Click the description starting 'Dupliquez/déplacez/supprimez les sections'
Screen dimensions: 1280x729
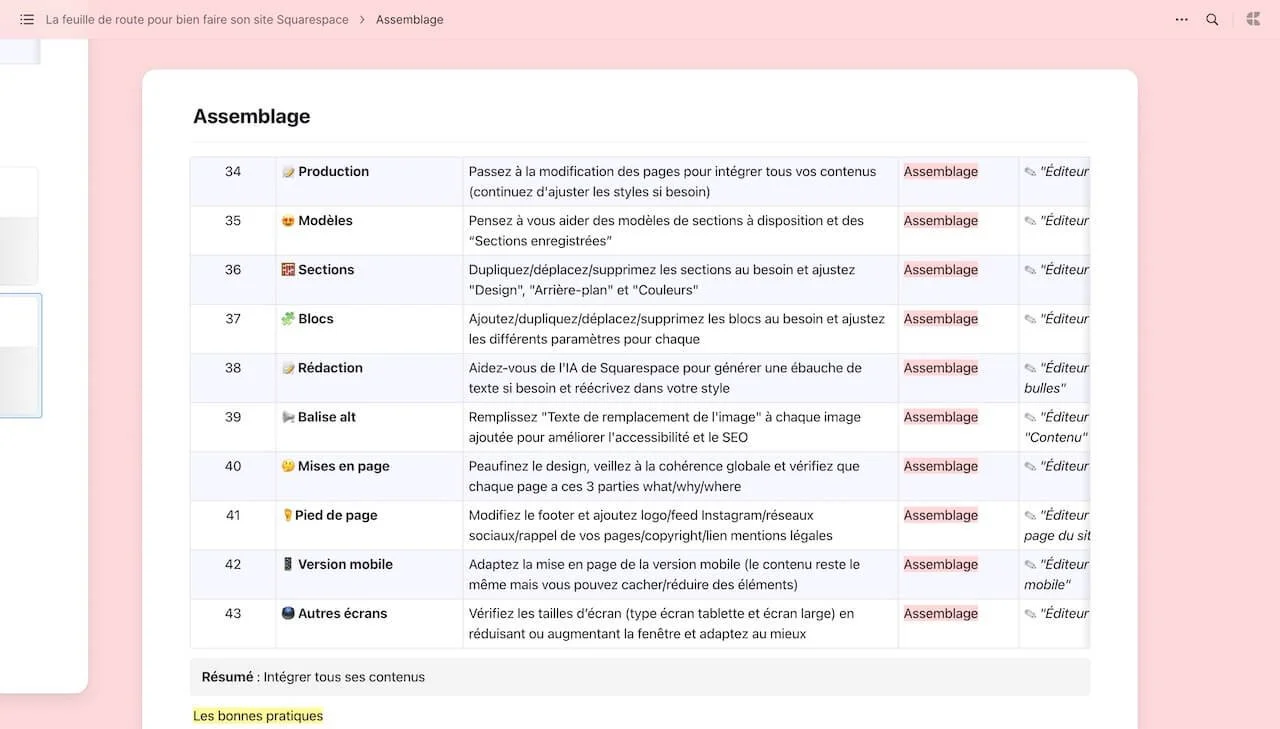coord(662,280)
